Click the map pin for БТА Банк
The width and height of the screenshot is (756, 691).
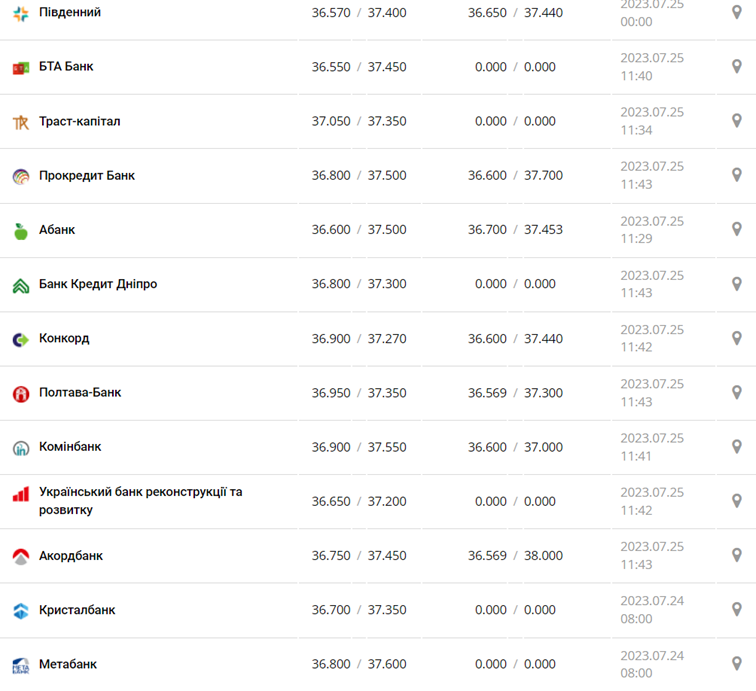[737, 67]
